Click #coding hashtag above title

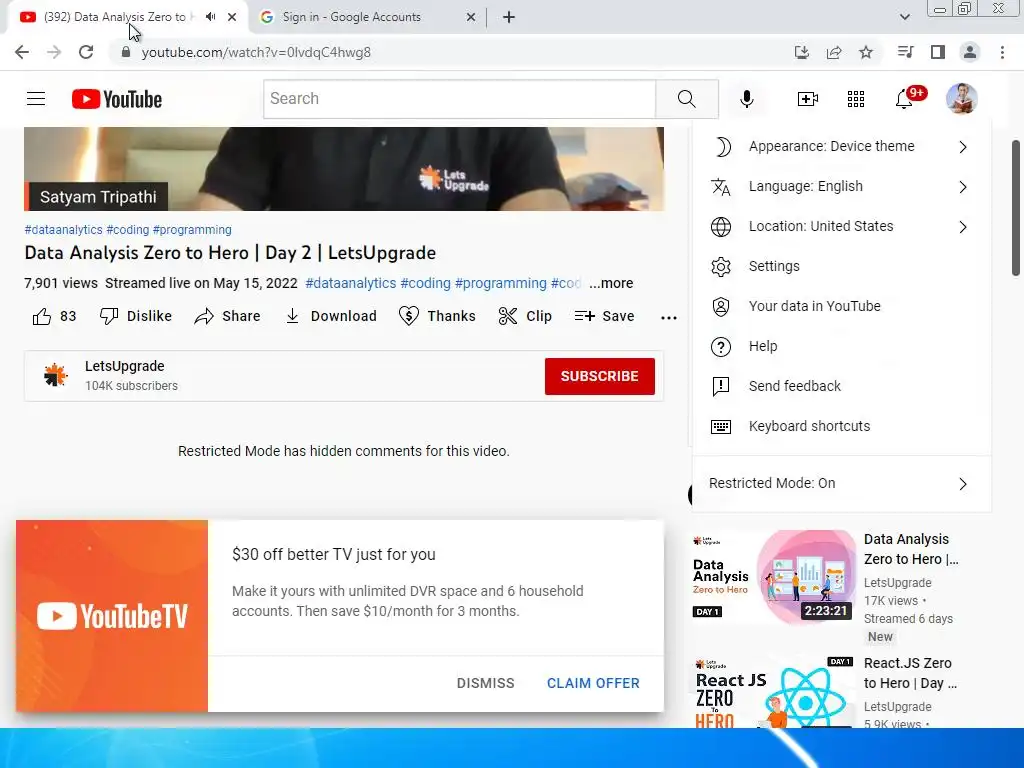[x=127, y=230]
